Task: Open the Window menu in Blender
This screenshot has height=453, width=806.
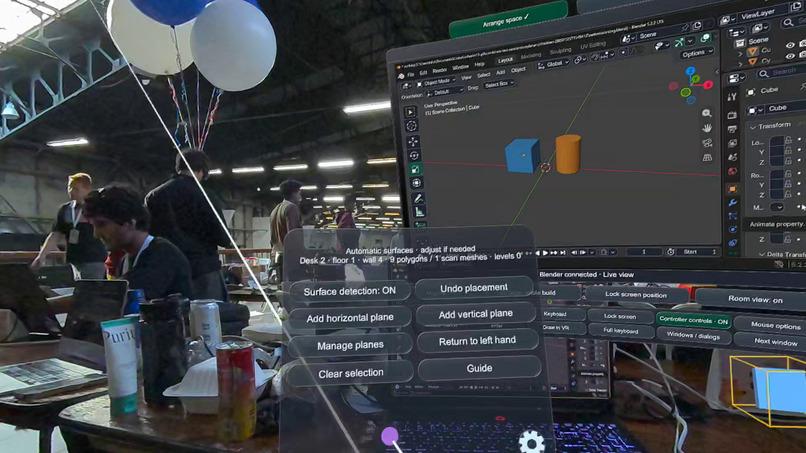Action: pyautogui.click(x=461, y=67)
